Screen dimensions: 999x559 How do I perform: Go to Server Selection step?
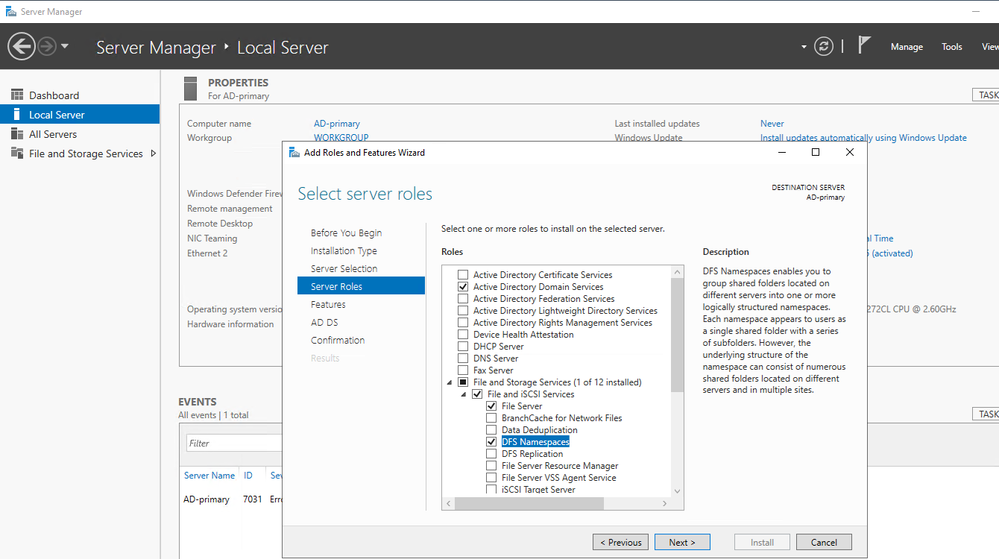[344, 268]
